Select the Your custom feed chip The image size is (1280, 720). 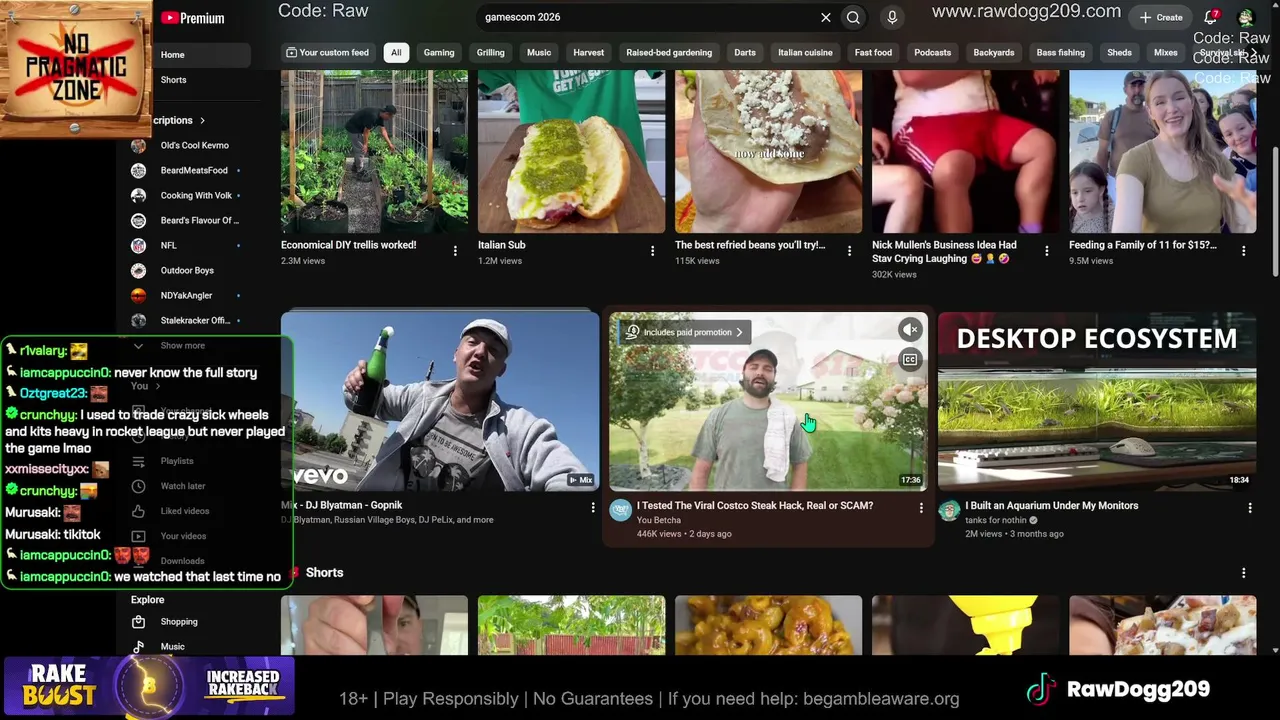327,53
